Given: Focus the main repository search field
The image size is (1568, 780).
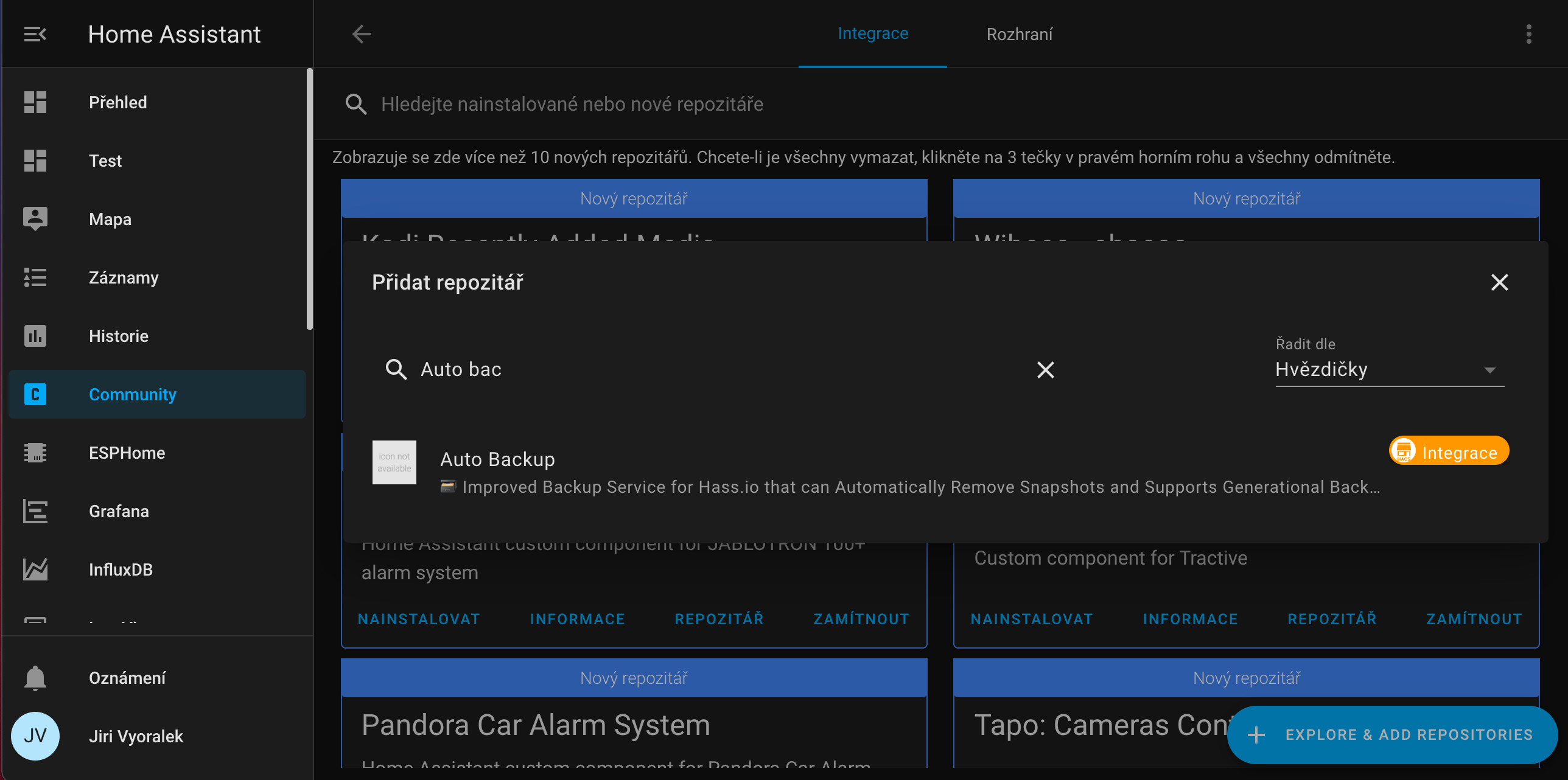Looking at the screenshot, I should [x=572, y=105].
